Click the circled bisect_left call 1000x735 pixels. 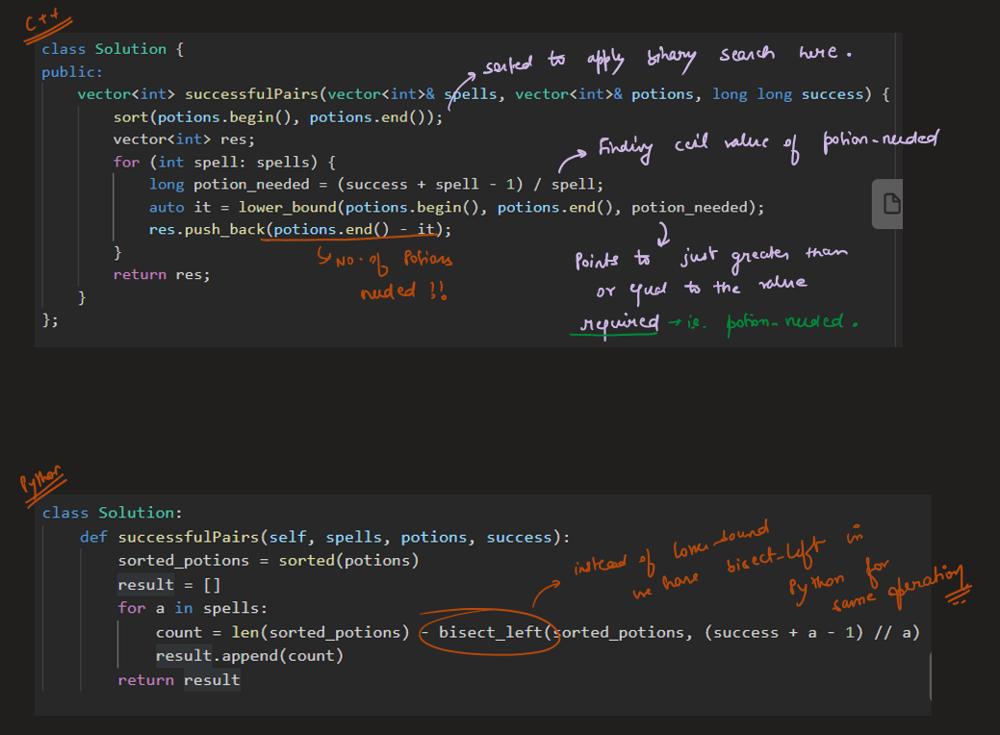[x=489, y=632]
